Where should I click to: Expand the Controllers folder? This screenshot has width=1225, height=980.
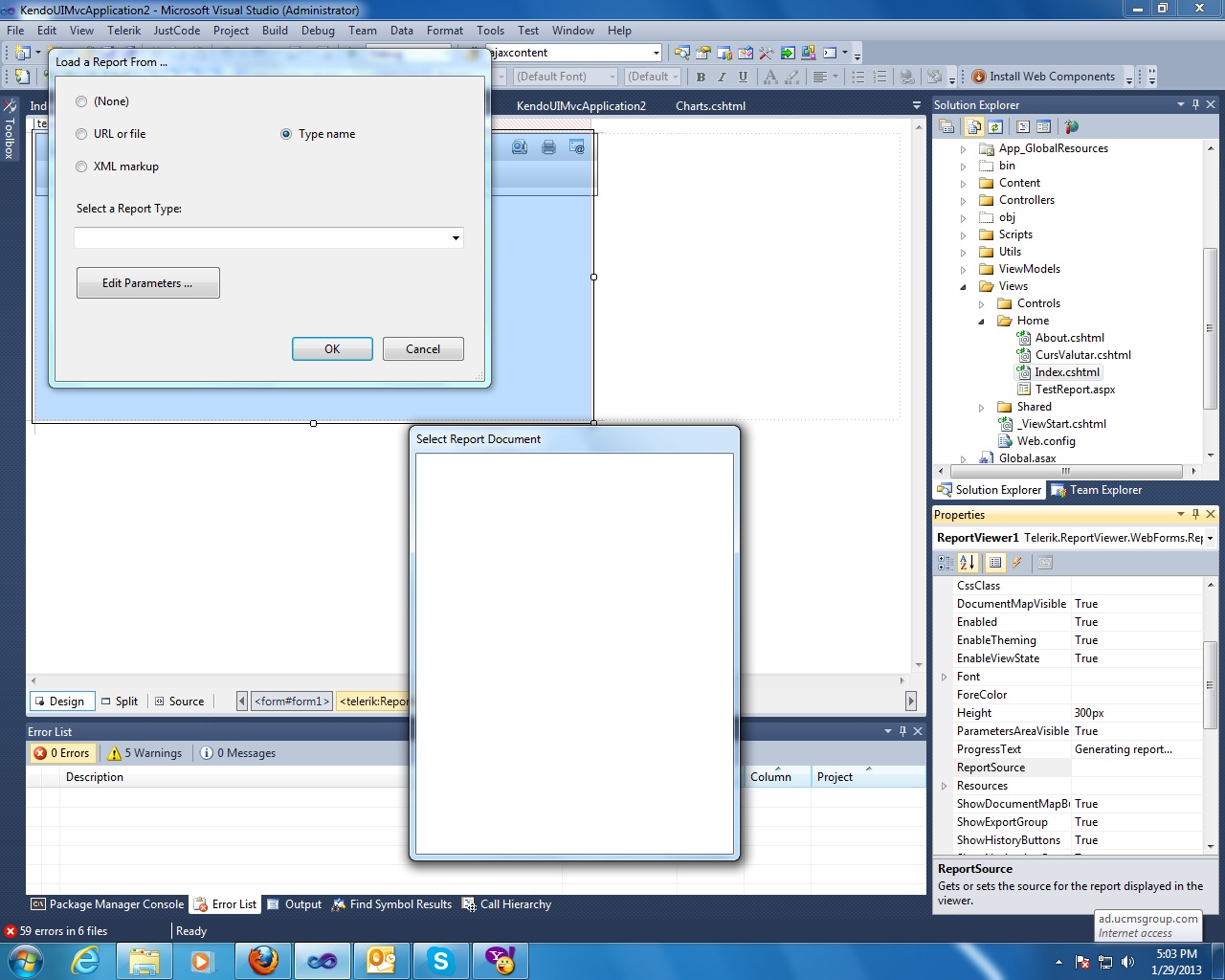[x=963, y=201]
